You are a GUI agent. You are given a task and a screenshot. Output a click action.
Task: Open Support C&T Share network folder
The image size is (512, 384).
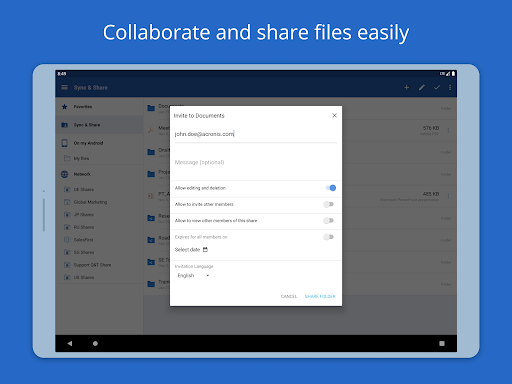[100, 265]
